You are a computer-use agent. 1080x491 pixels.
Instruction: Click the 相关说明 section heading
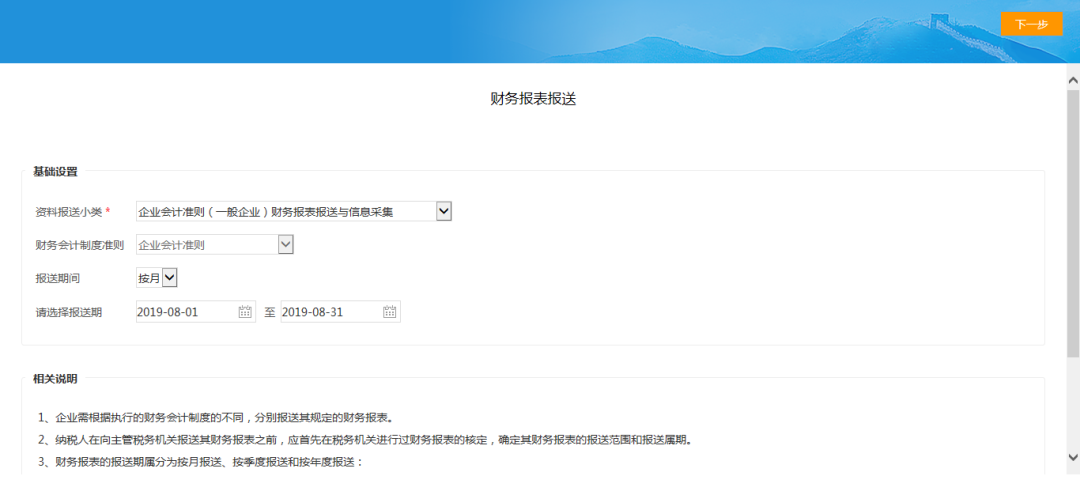point(55,379)
